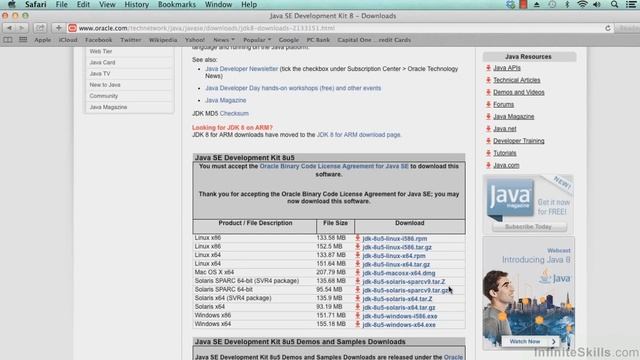The width and height of the screenshot is (640, 360).
Task: Click the Share button in toolbar
Action: pos(40,28)
